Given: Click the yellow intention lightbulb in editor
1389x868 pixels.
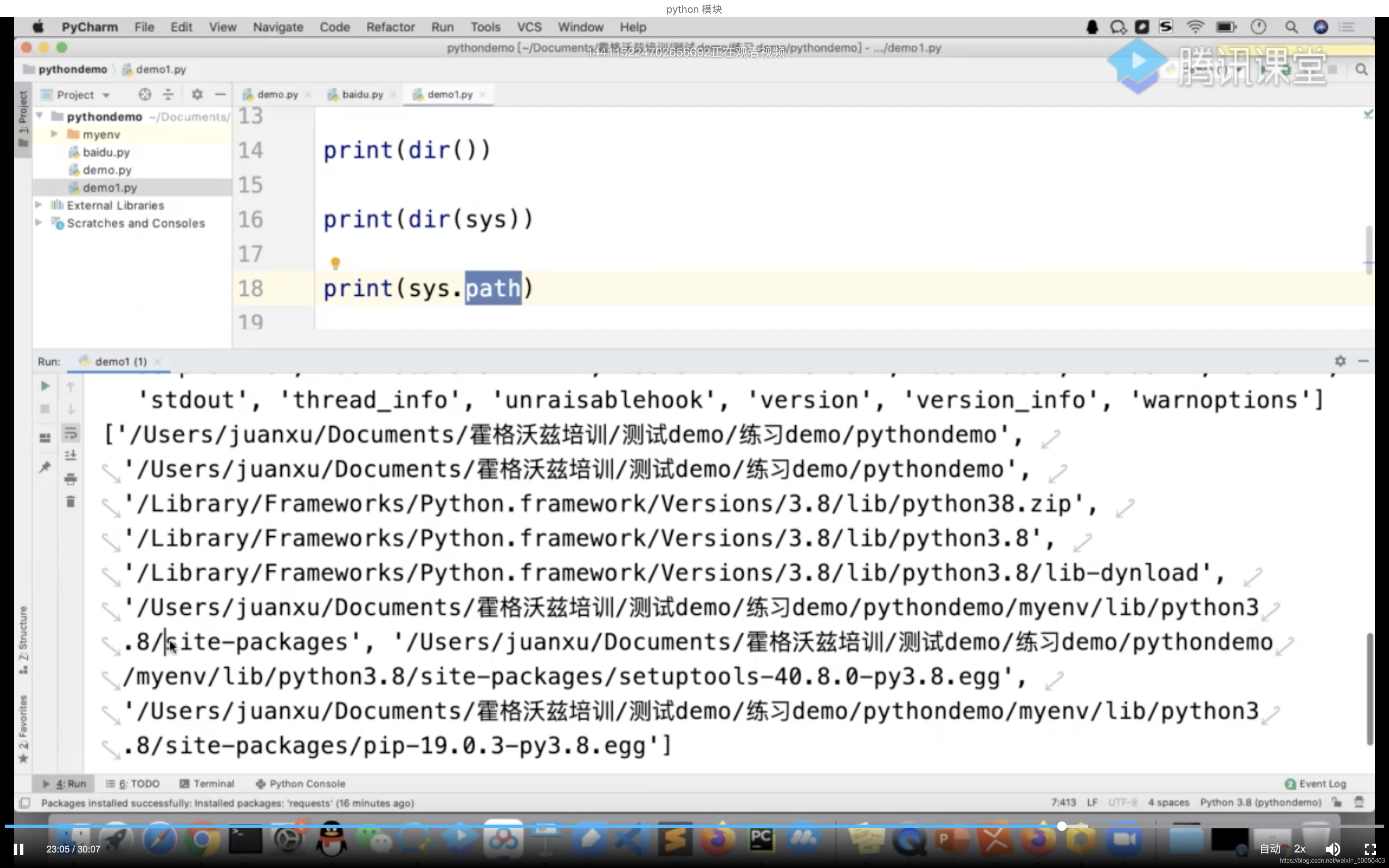Looking at the screenshot, I should [x=335, y=263].
